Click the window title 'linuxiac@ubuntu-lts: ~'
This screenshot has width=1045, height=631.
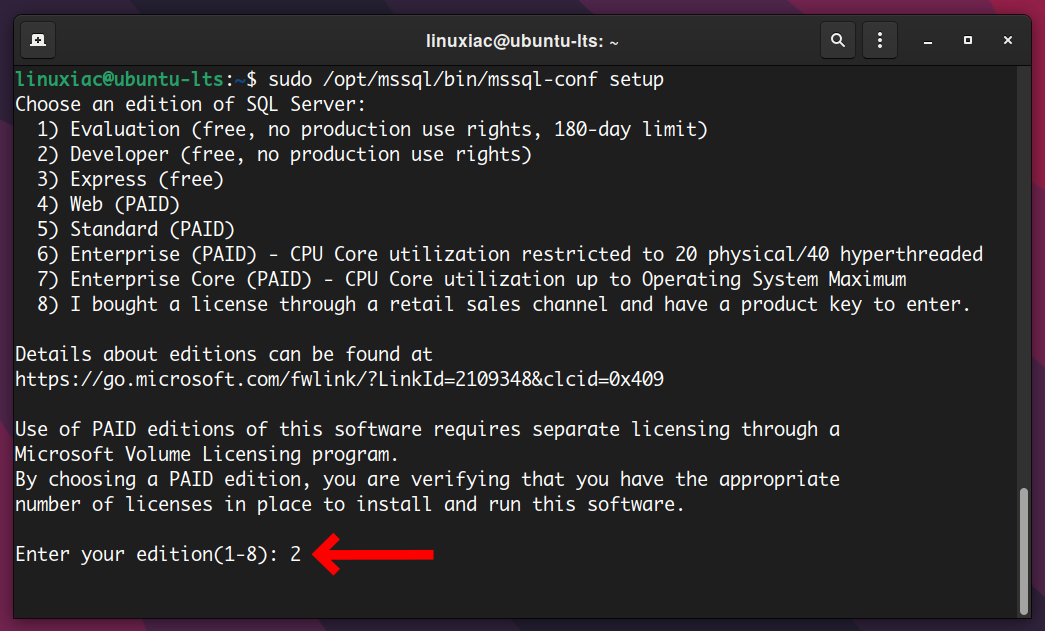point(522,41)
